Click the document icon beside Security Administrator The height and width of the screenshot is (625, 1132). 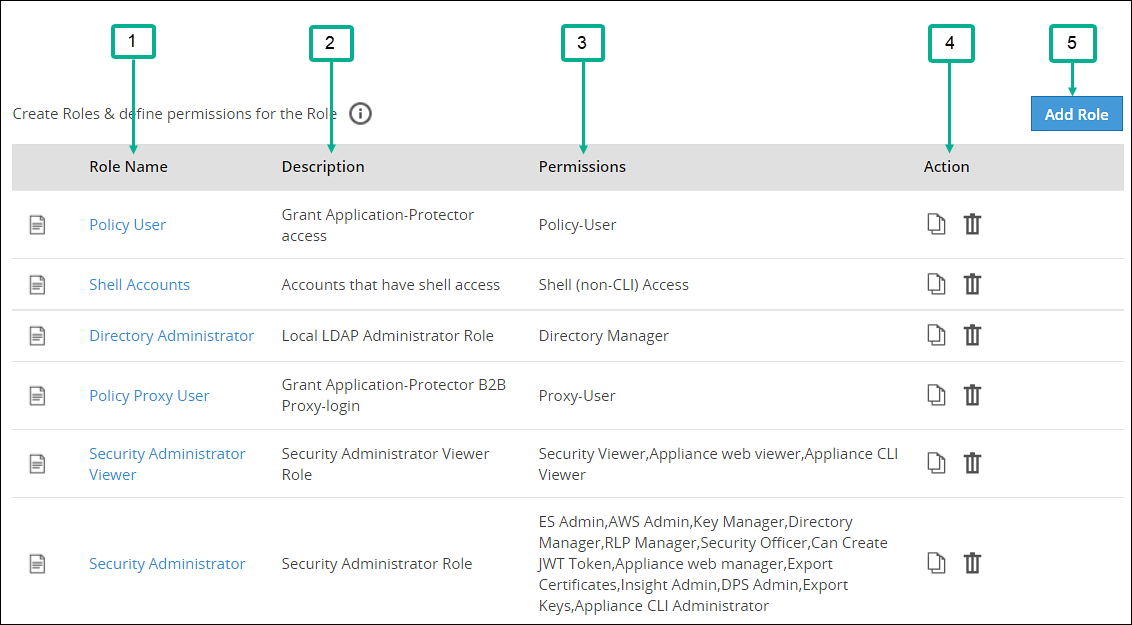click(x=37, y=563)
